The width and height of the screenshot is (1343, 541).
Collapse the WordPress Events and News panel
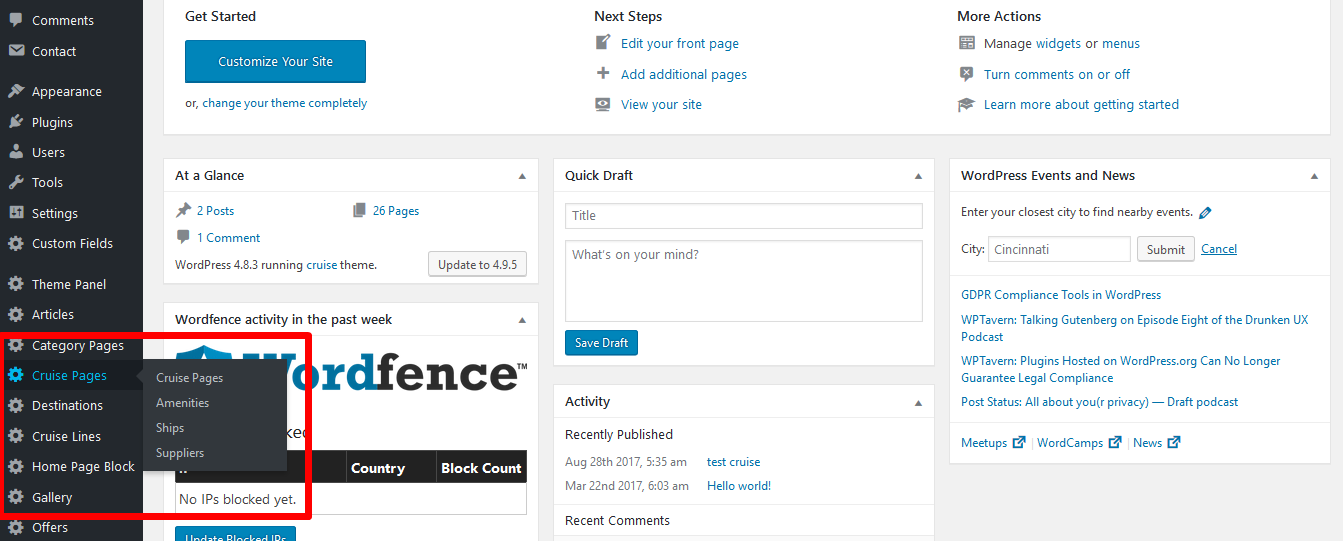pos(1314,176)
